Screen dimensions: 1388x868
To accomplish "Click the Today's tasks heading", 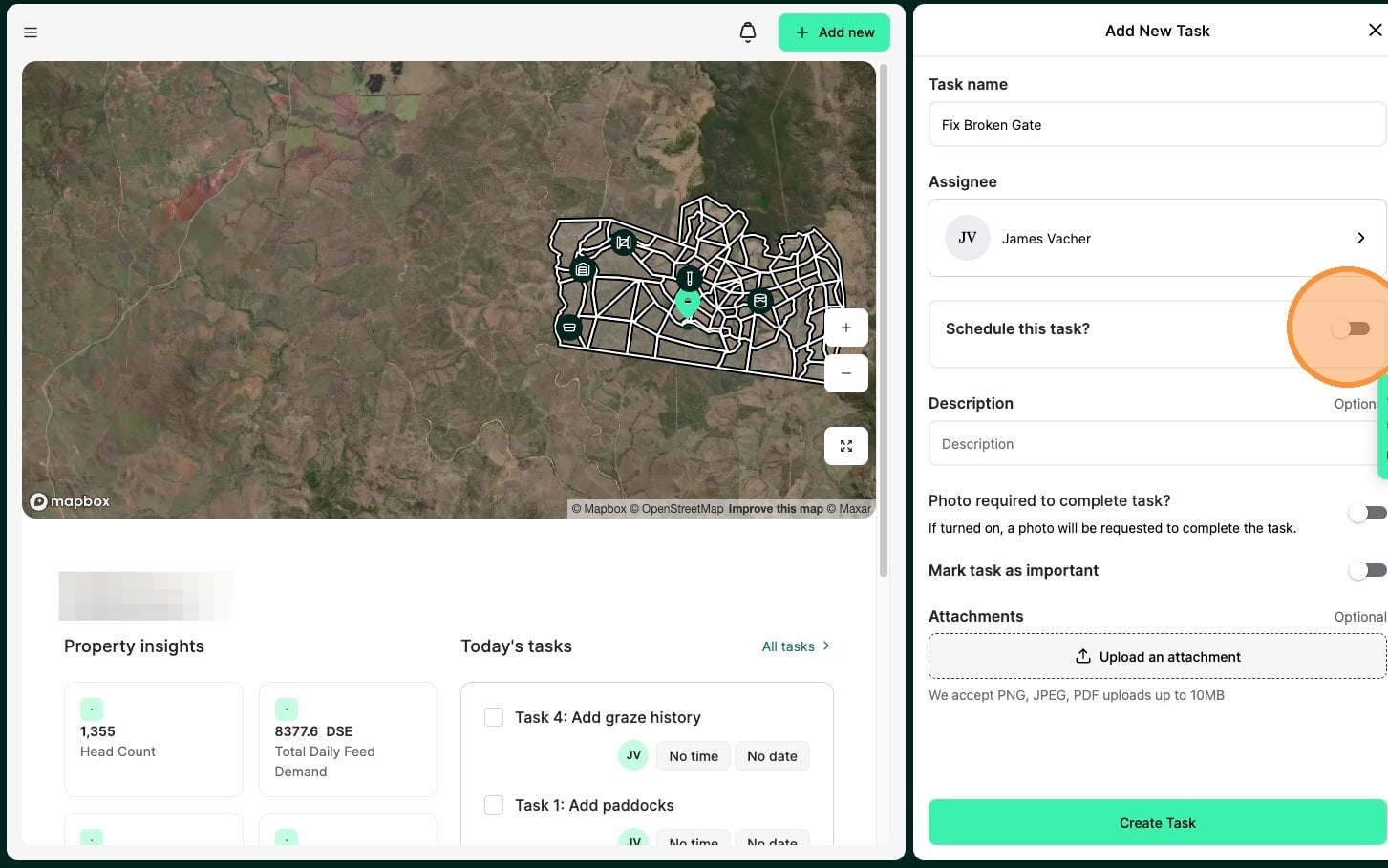I will (x=516, y=646).
